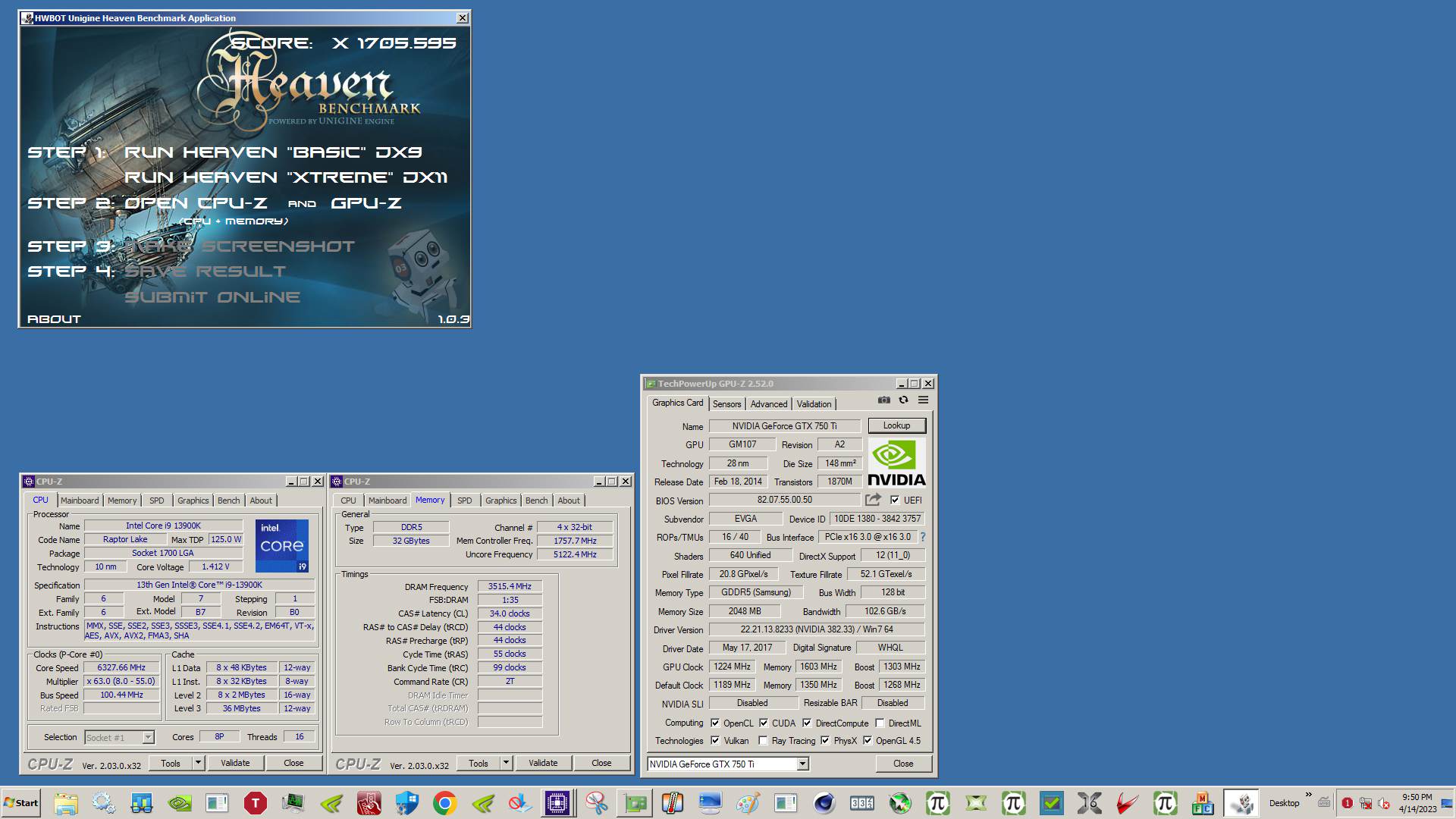Toggle the OpenGL 4.5 checkbox
The width and height of the screenshot is (1456, 819).
coord(868,741)
